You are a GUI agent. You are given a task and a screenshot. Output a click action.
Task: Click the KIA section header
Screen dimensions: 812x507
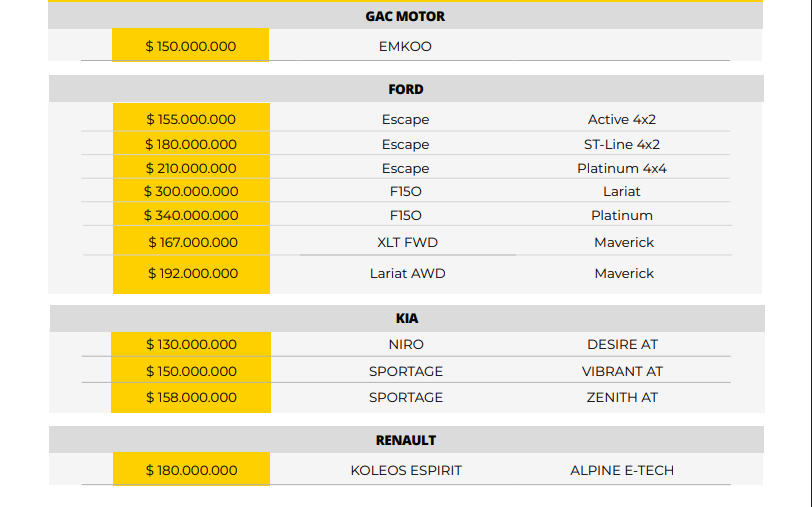406,318
